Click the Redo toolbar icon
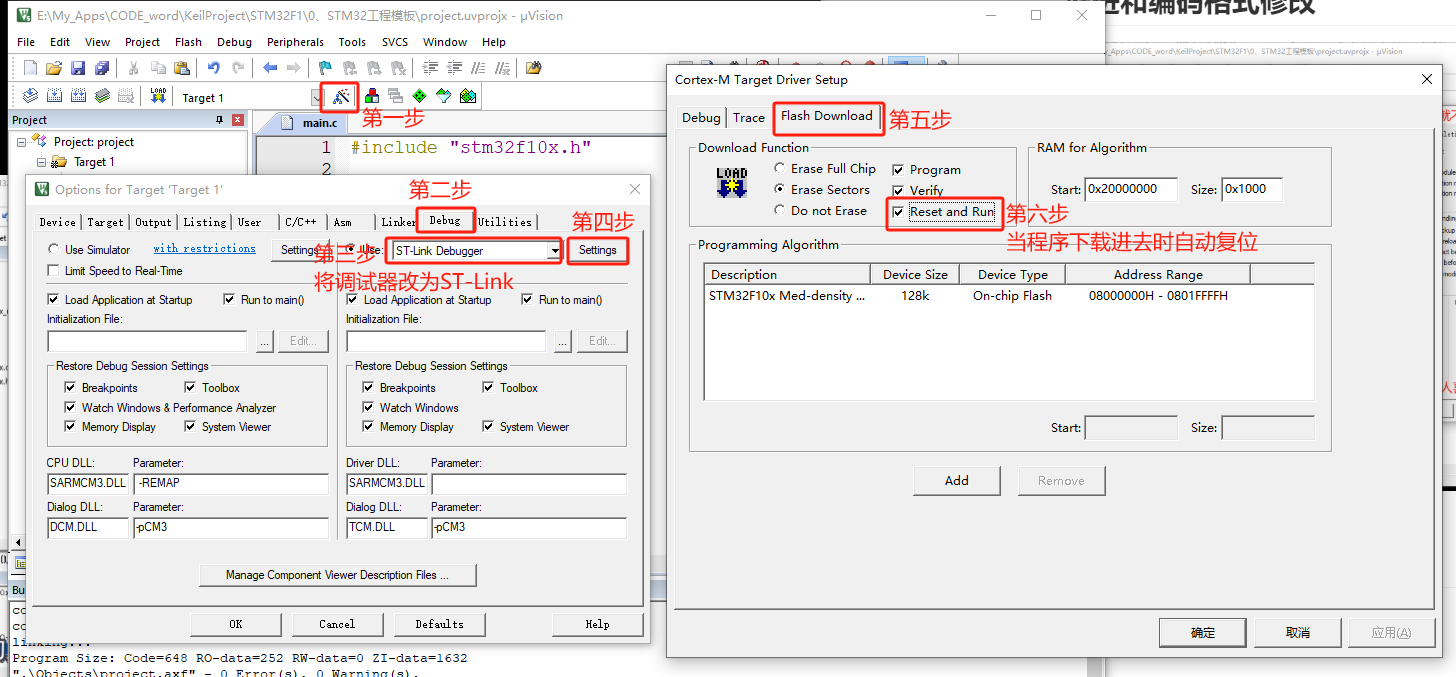The image size is (1456, 677). coord(237,68)
